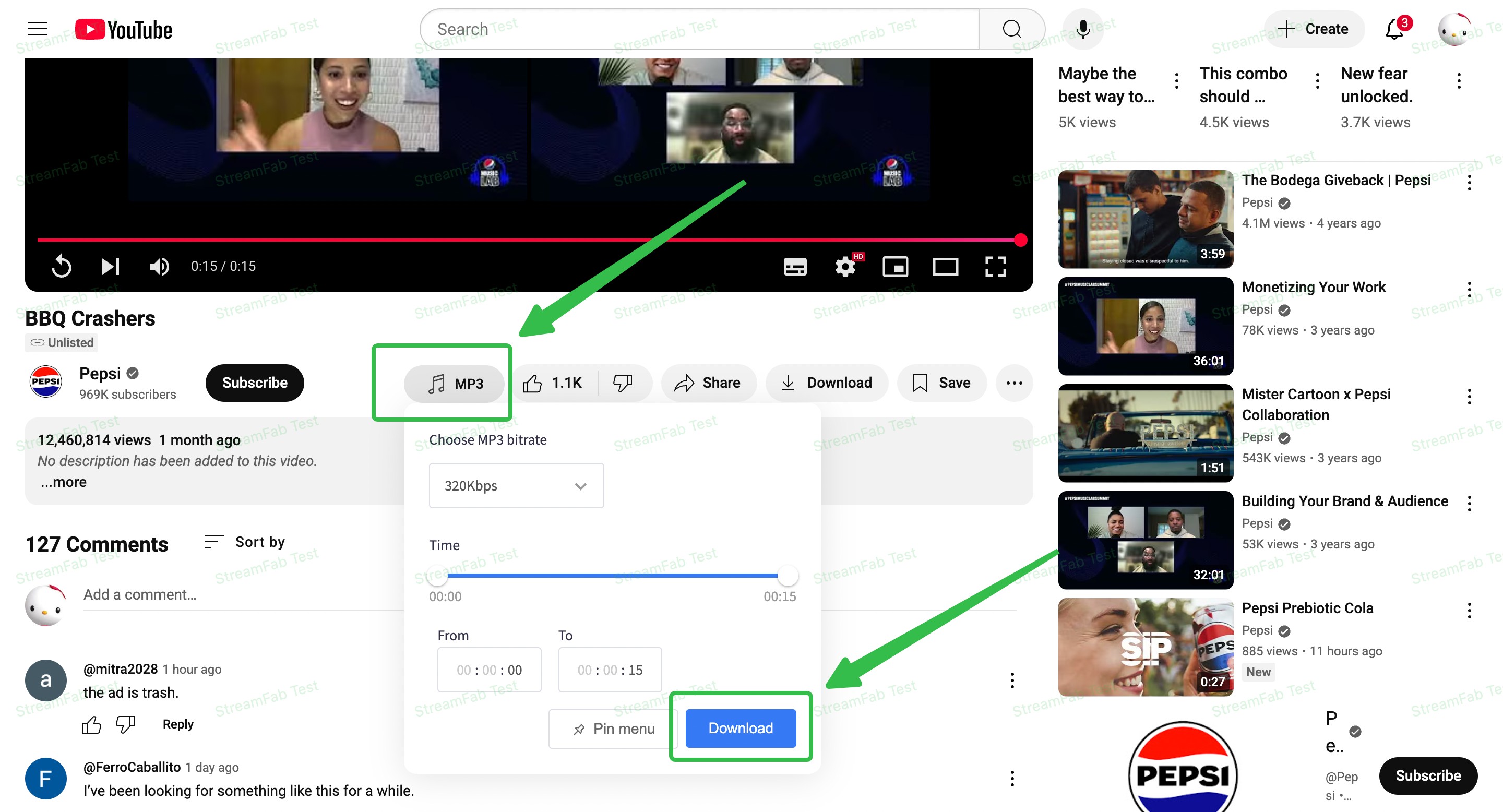Image resolution: width=1503 pixels, height=812 pixels.
Task: Enter full screen mode
Action: click(995, 267)
